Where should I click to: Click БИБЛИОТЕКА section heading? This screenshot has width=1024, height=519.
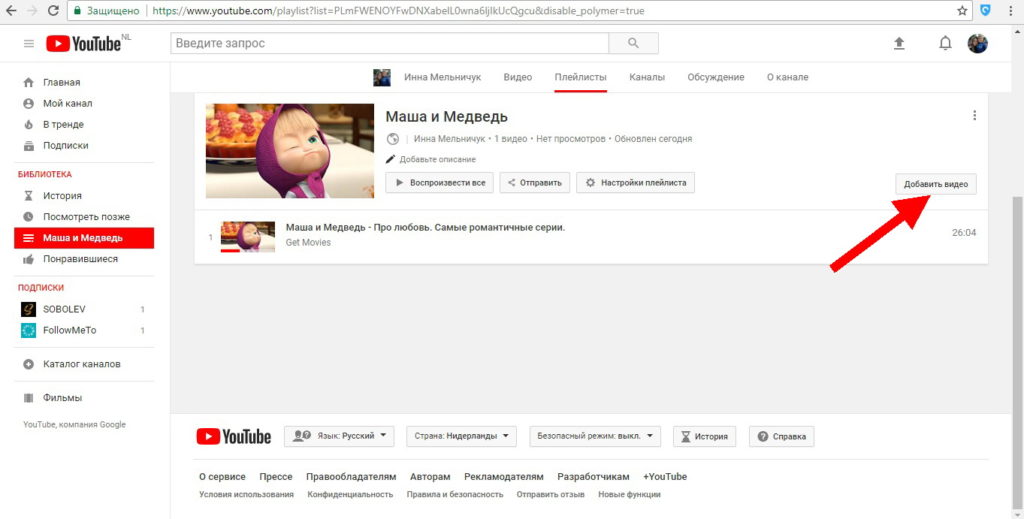[x=44, y=174]
